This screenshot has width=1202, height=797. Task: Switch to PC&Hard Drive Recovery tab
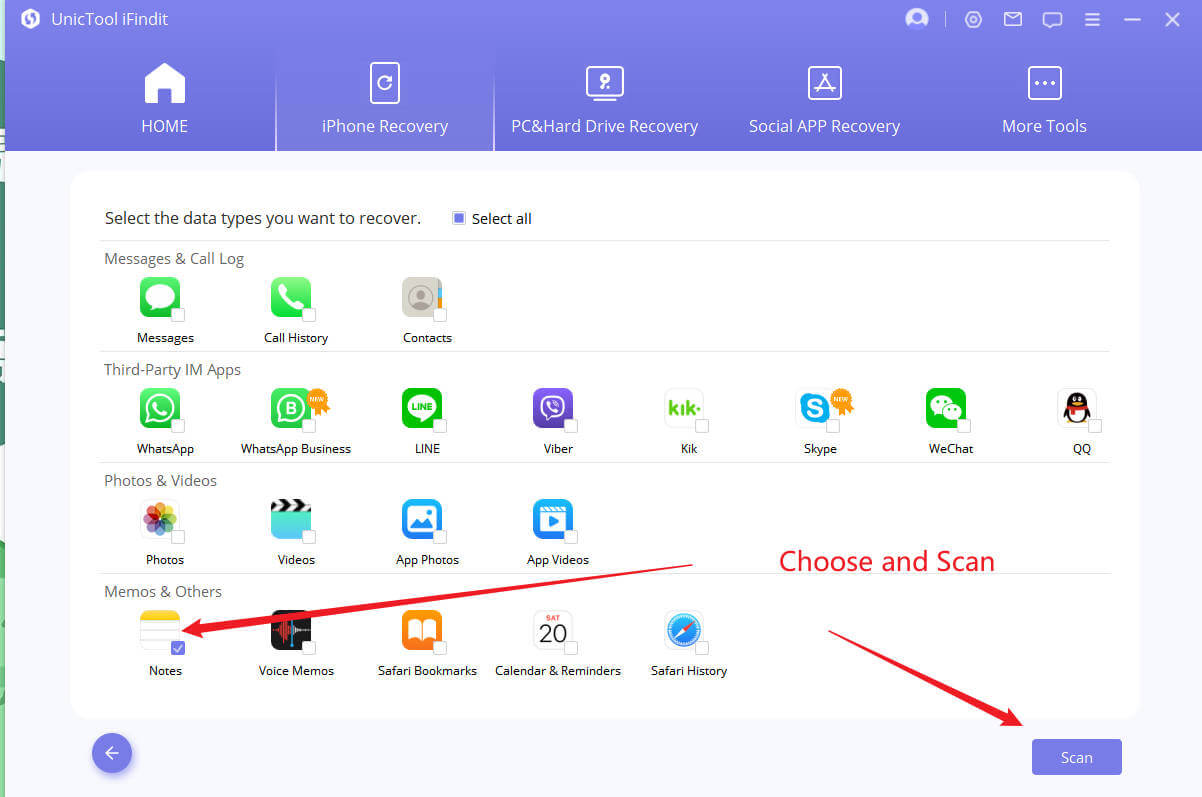pyautogui.click(x=605, y=100)
